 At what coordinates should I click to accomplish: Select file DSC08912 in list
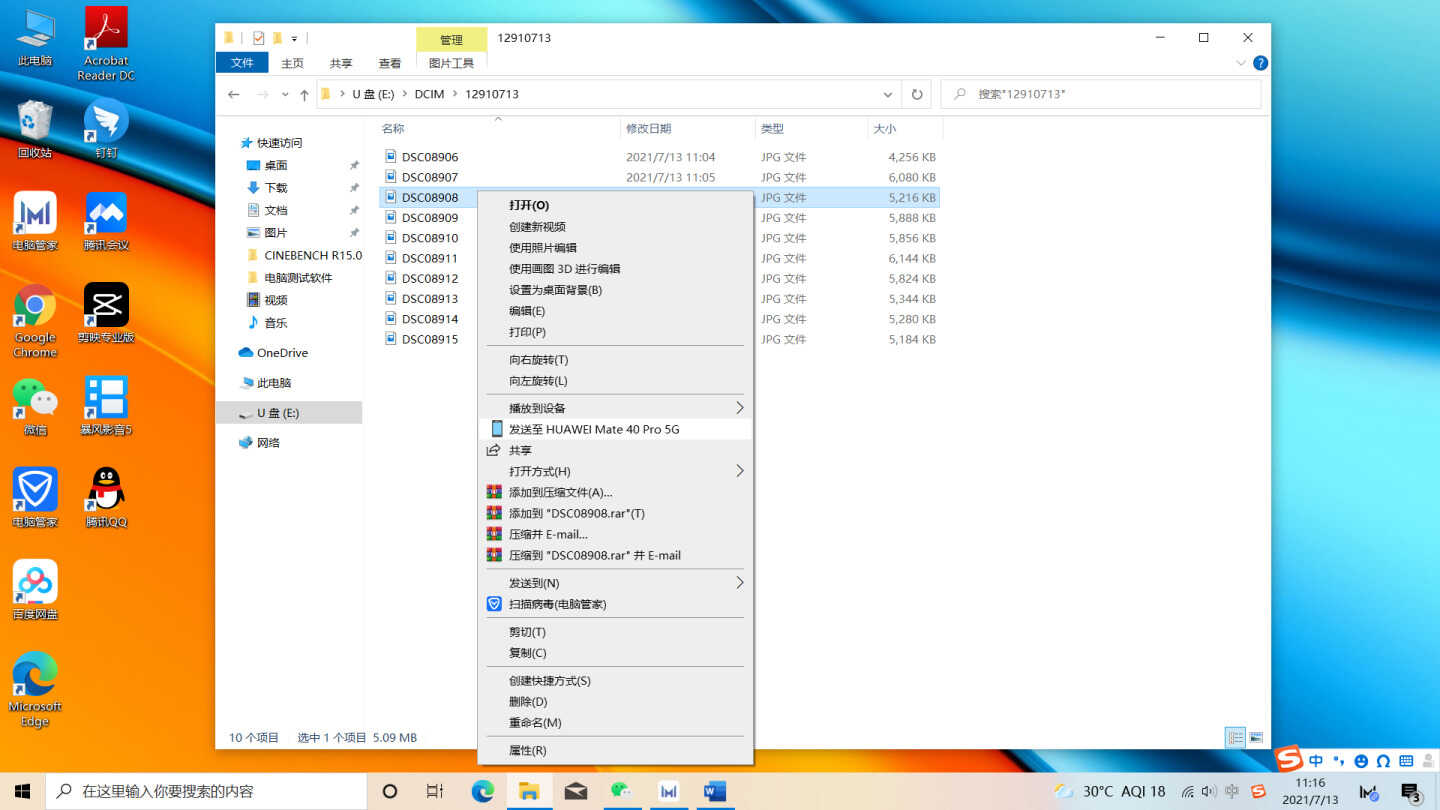click(x=430, y=279)
